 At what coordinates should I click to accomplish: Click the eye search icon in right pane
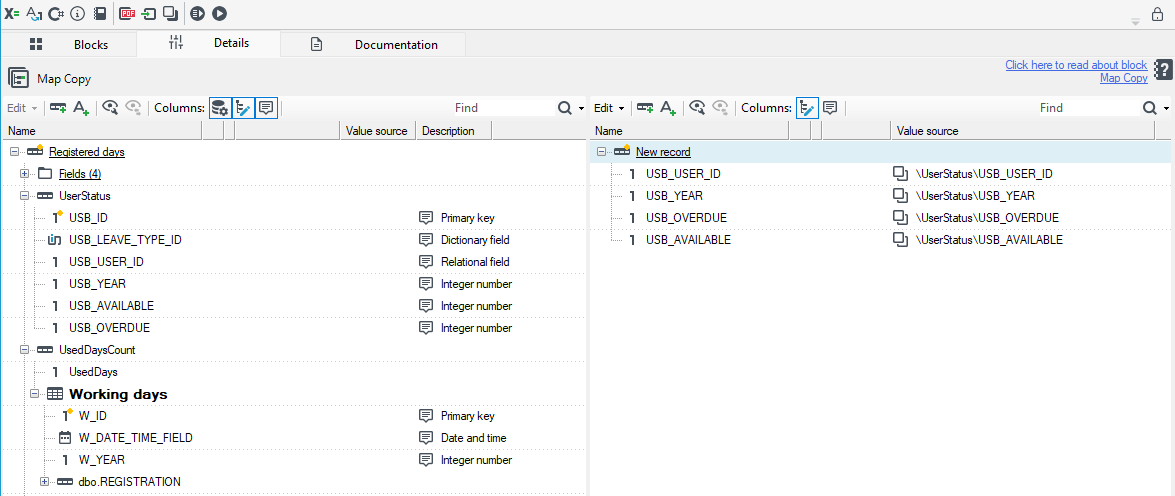tap(698, 108)
